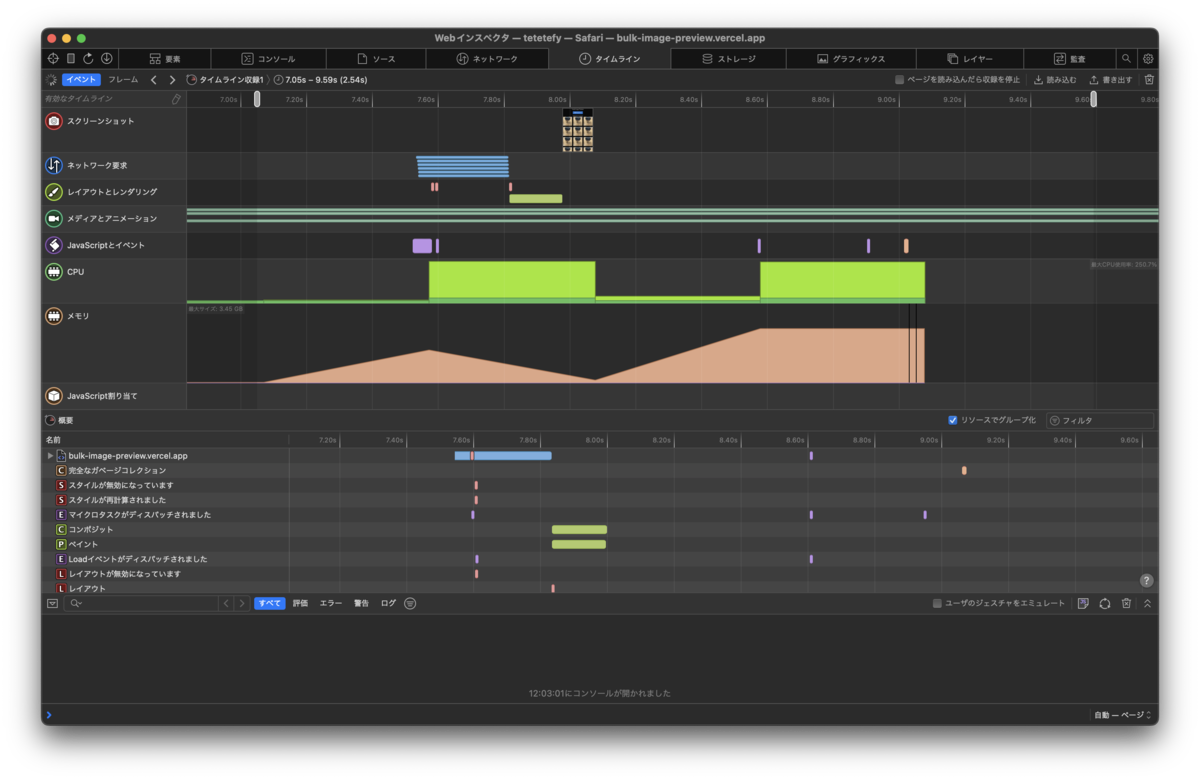Open the レイヤー tab

970,59
